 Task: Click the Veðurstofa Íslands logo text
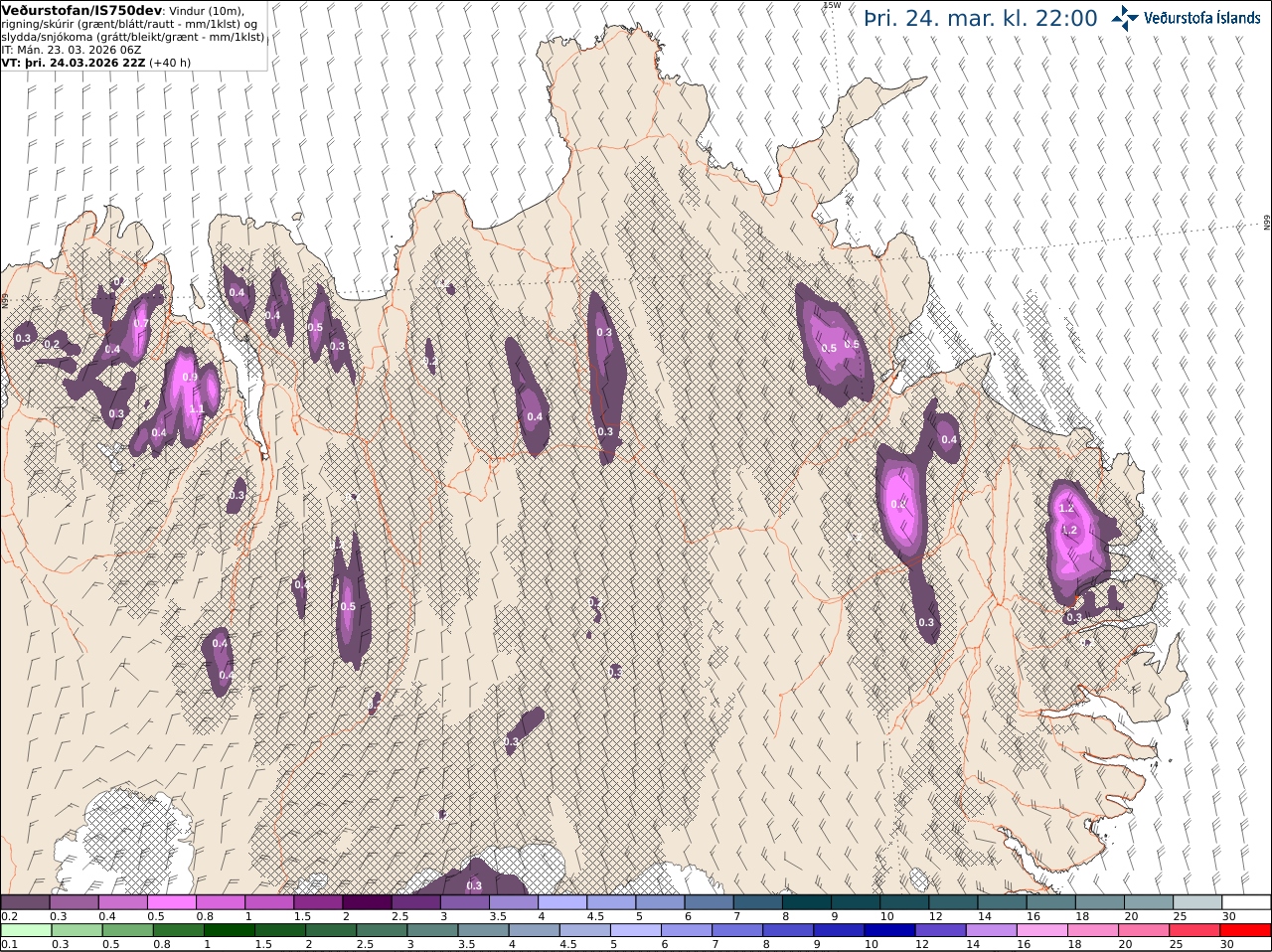(x=1201, y=18)
